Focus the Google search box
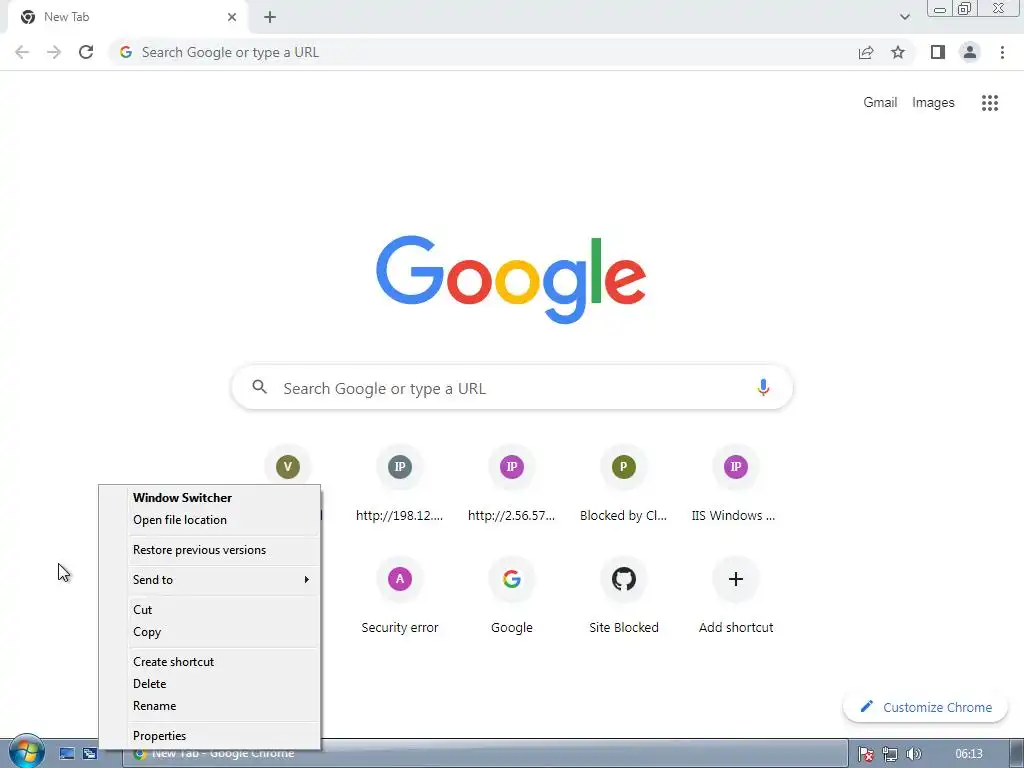The width and height of the screenshot is (1024, 768). coord(512,388)
